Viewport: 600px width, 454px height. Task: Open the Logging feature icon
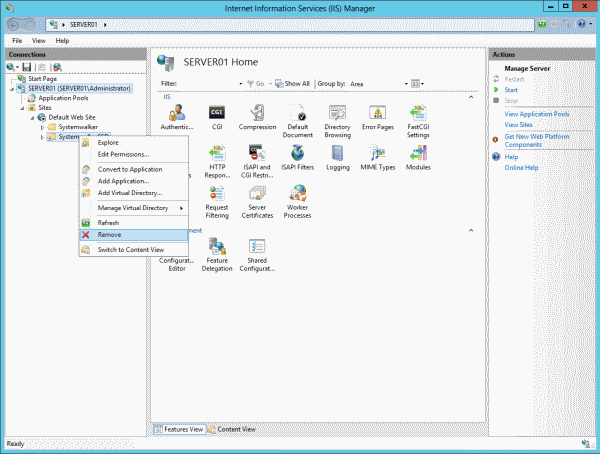click(338, 158)
